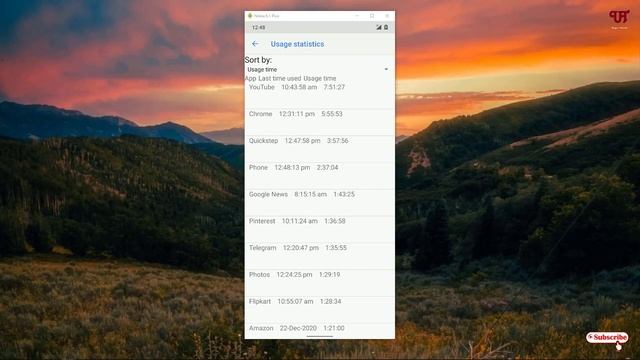The image size is (640, 360).
Task: Minimize the emulator window
Action: (x=357, y=16)
